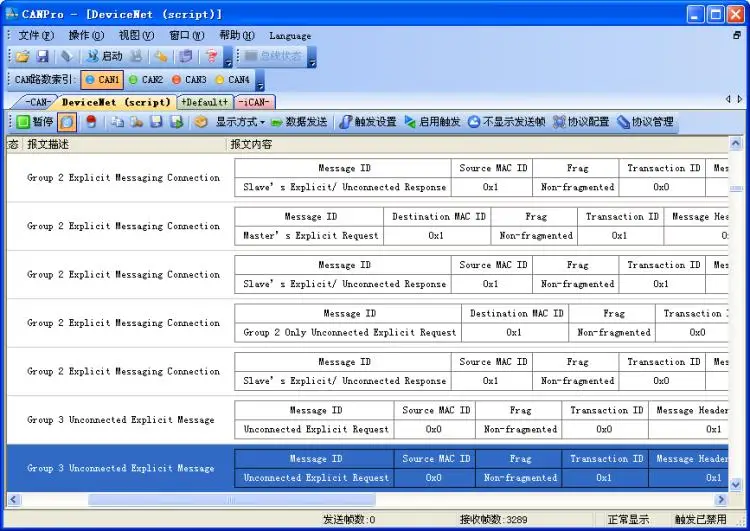Click the 触发设置 trigger settings icon
This screenshot has width=750, height=531.
click(345, 122)
